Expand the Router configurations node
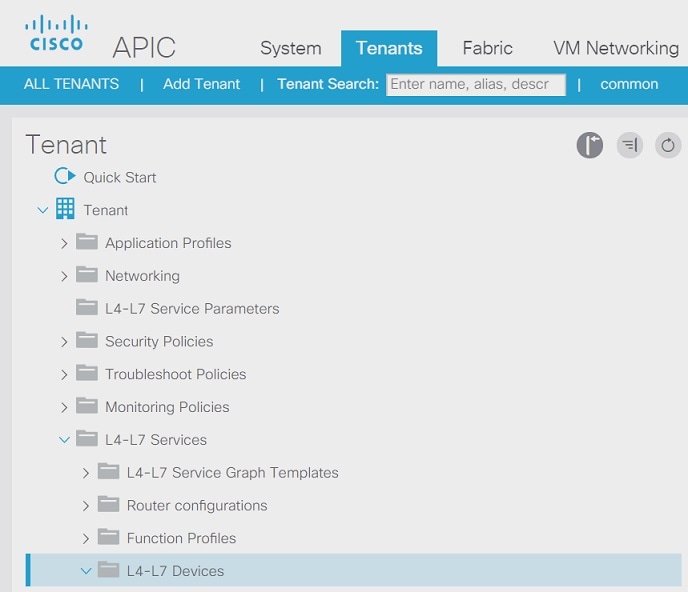 (86, 506)
